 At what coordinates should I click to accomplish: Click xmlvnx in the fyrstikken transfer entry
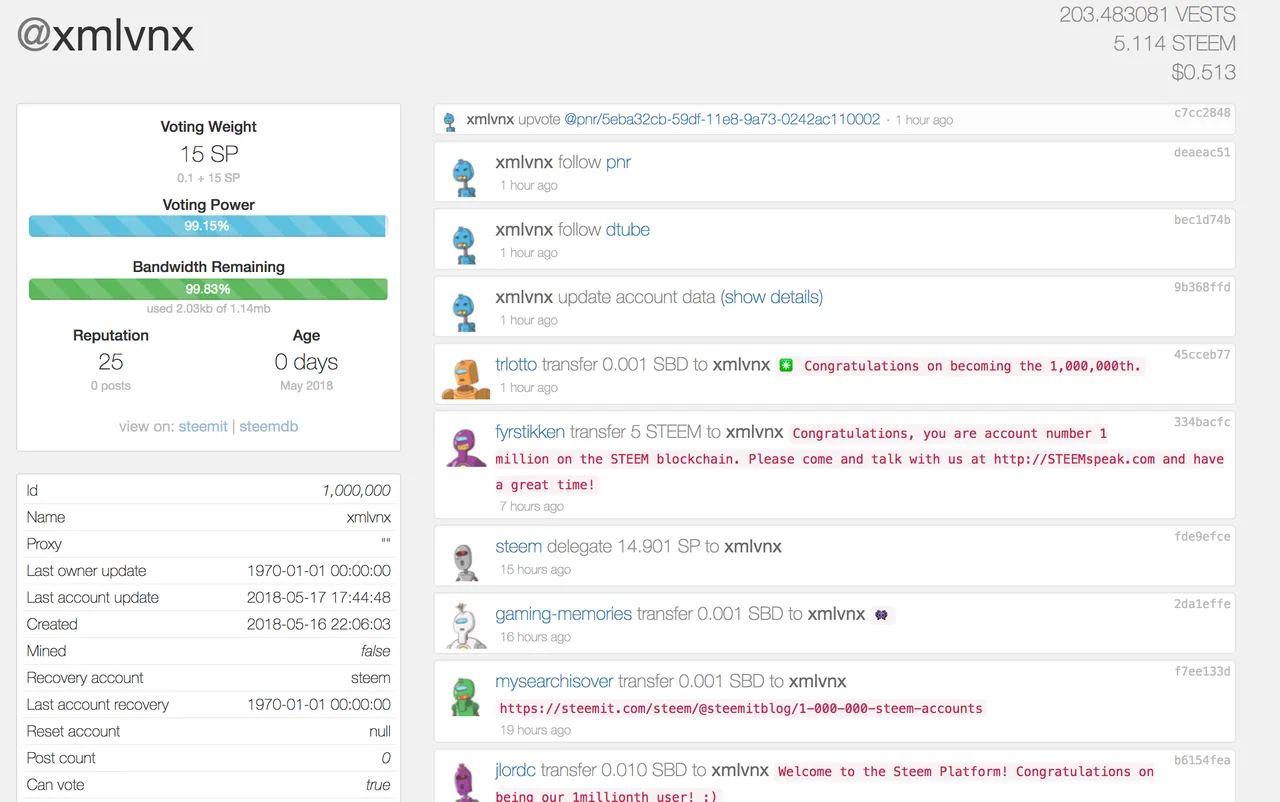[754, 432]
